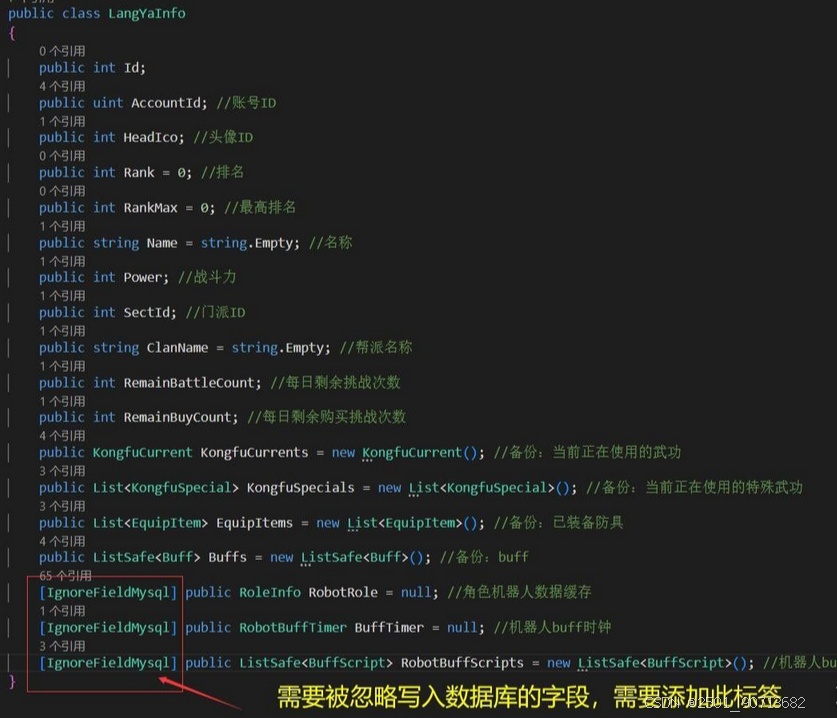Click the comment //机器人buff时钟
837x719 pixels.
[552, 627]
